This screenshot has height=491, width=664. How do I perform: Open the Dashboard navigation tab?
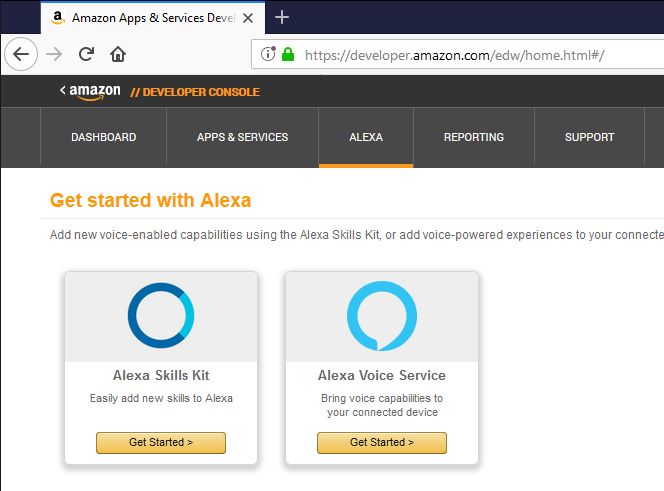tap(103, 137)
